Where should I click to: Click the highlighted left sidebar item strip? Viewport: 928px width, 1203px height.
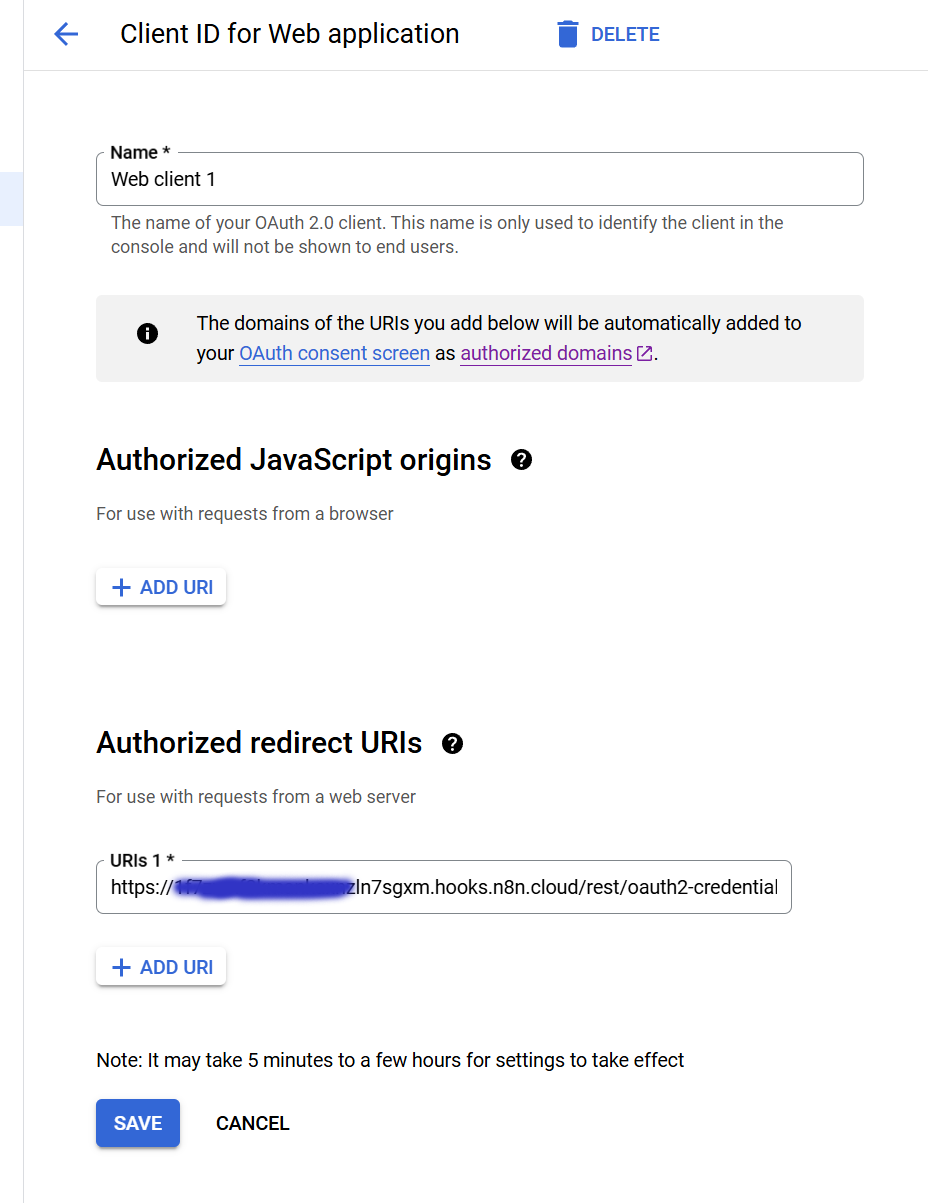[11, 198]
